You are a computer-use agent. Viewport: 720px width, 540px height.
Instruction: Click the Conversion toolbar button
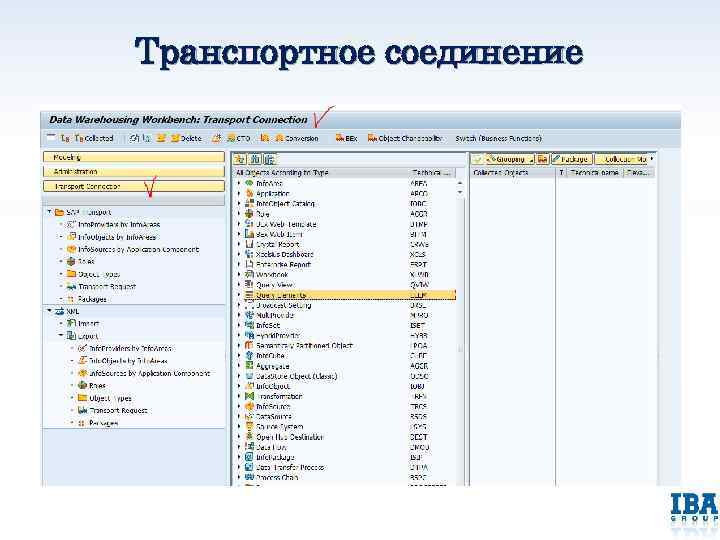click(297, 138)
